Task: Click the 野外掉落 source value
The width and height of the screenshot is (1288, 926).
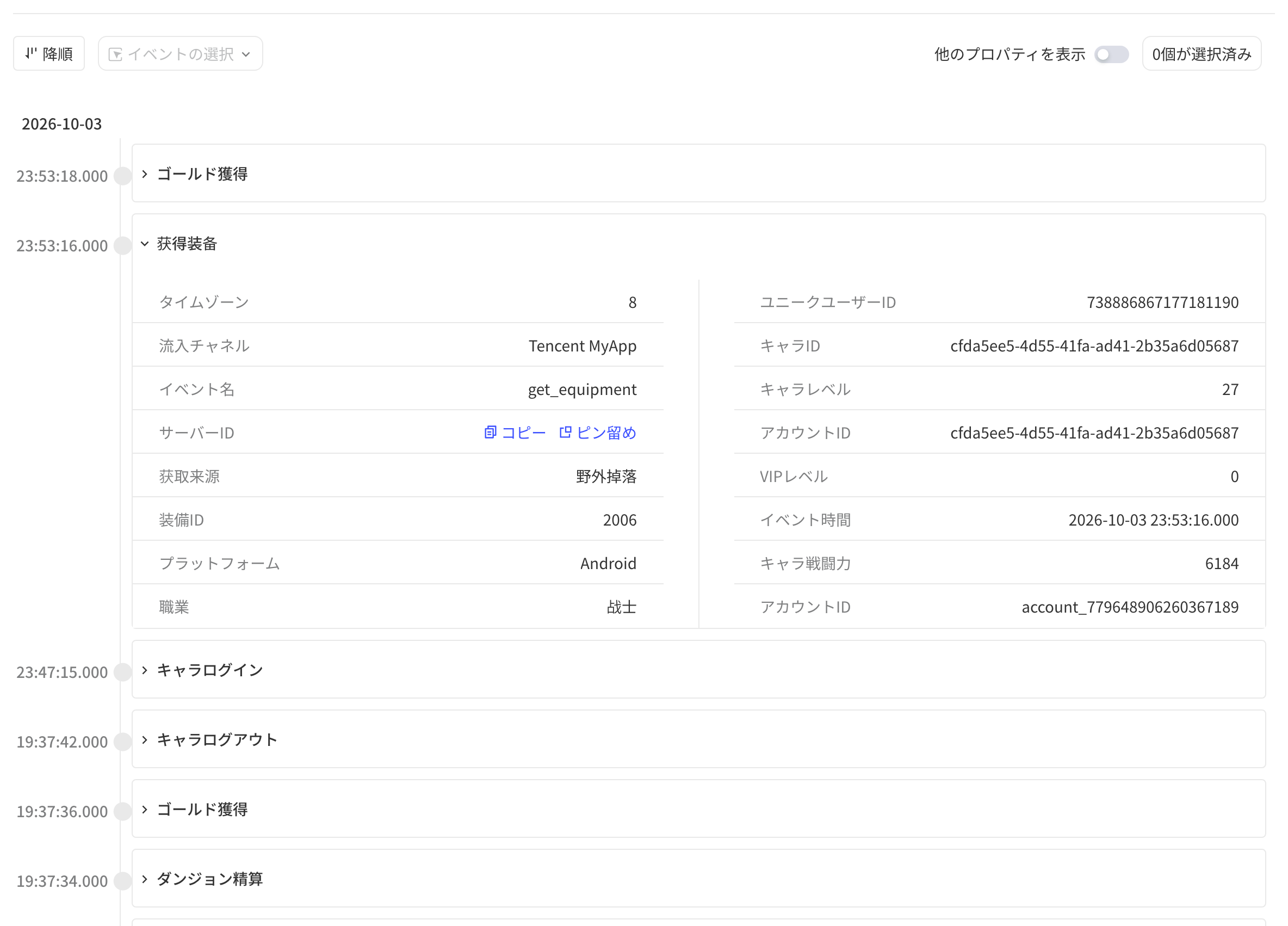Action: [606, 476]
